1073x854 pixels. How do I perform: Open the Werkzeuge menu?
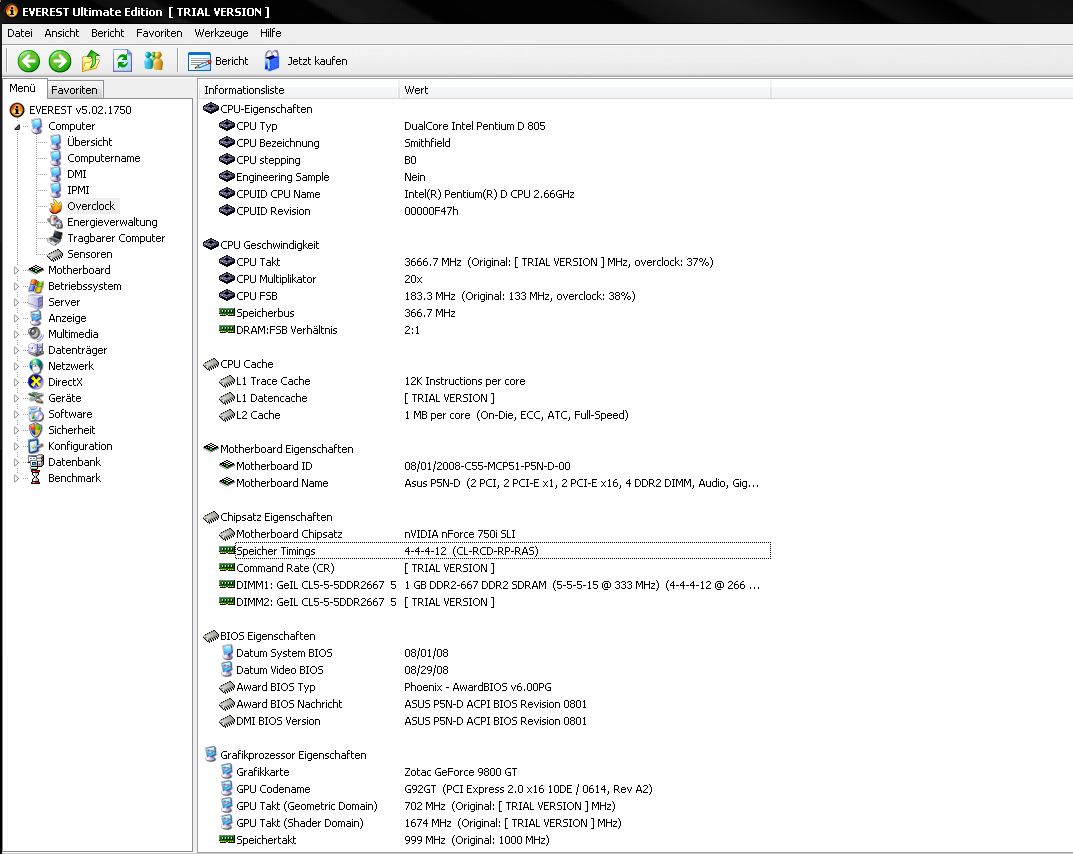point(221,33)
